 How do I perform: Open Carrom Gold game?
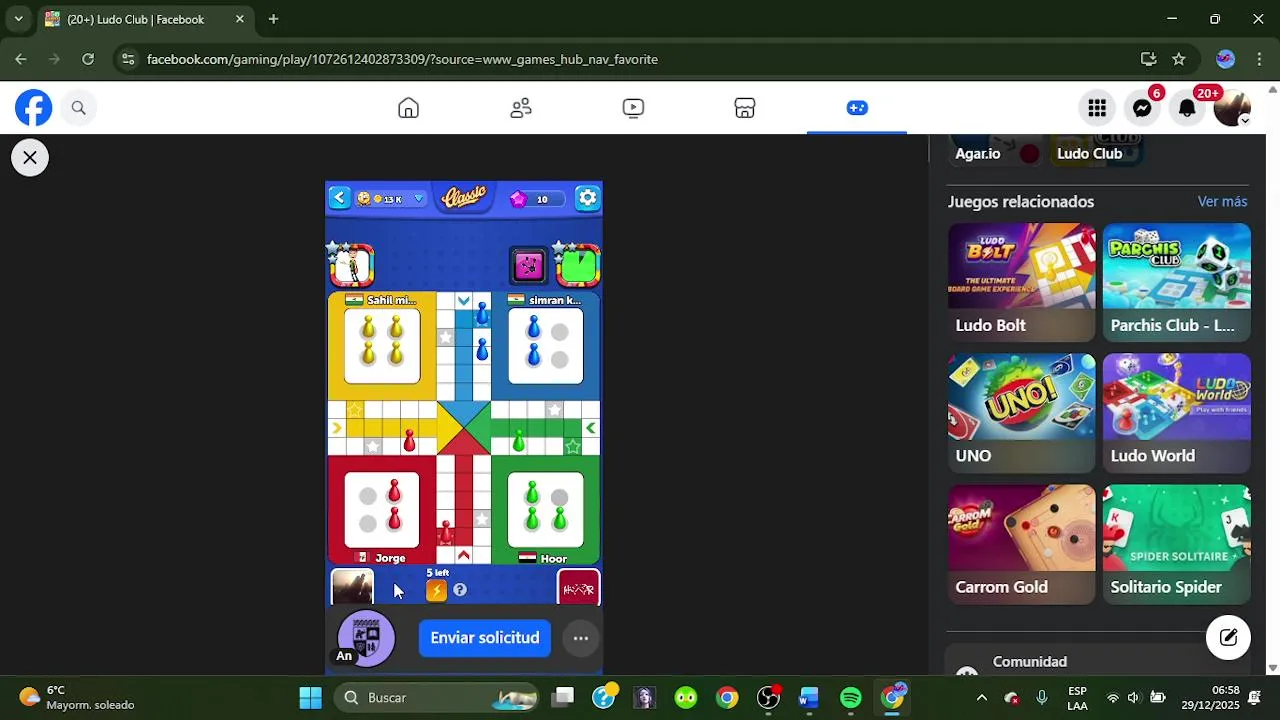[1022, 545]
